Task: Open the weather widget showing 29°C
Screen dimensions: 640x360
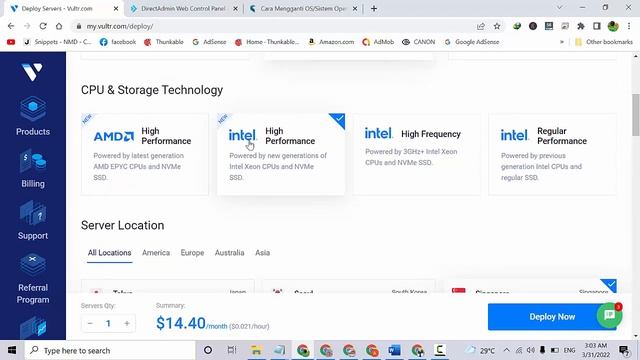Action: coord(480,350)
